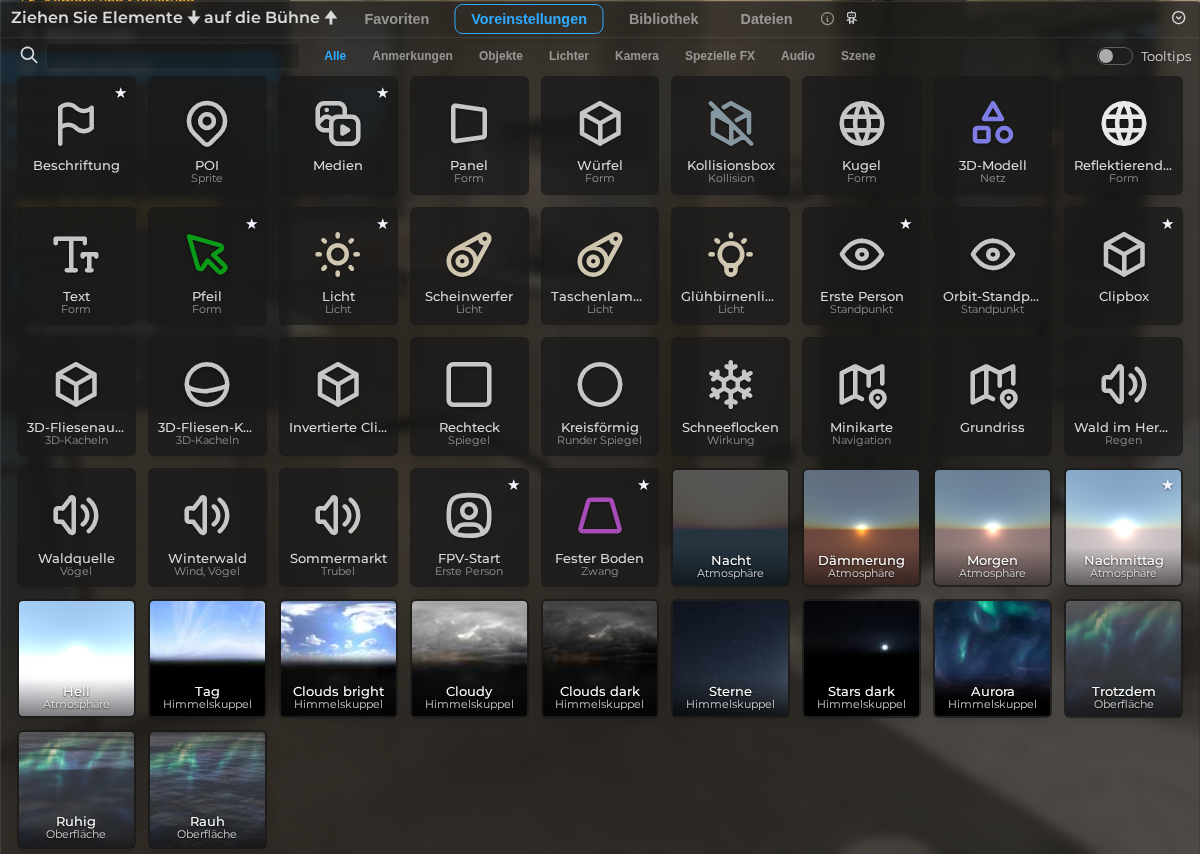The width and height of the screenshot is (1200, 854).
Task: Select the Kreisförmig round mirror preset
Action: (x=600, y=397)
